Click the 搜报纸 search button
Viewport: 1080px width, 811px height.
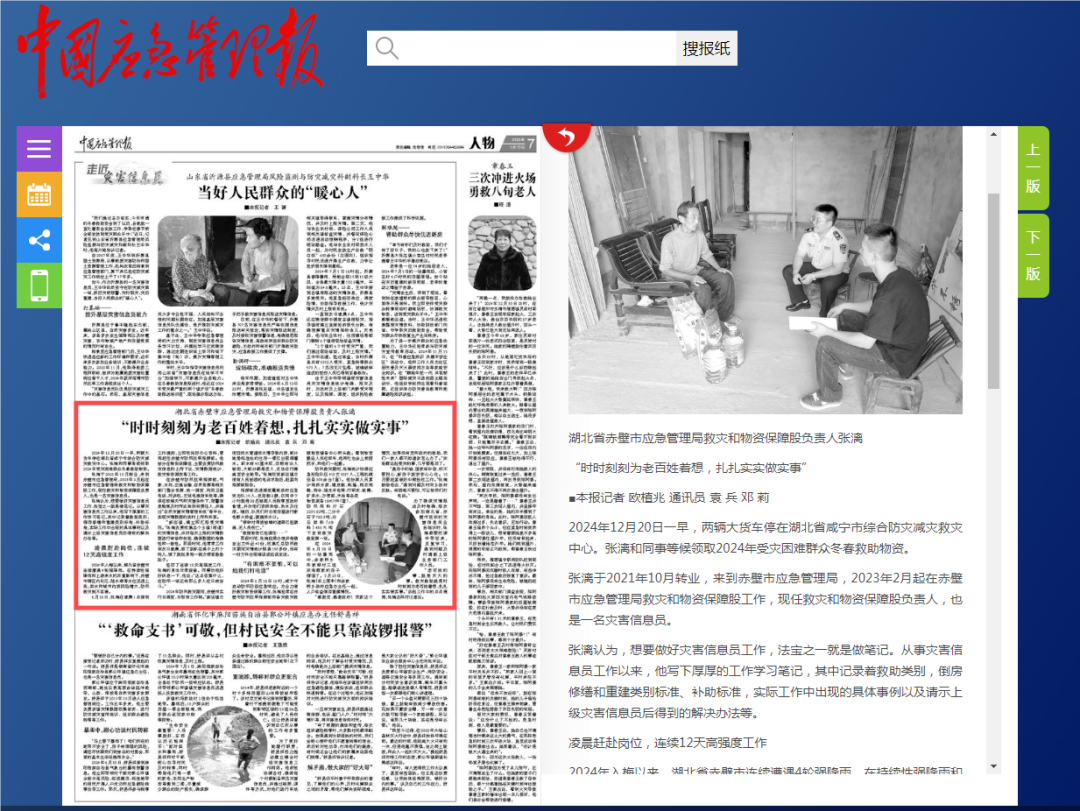pos(706,48)
